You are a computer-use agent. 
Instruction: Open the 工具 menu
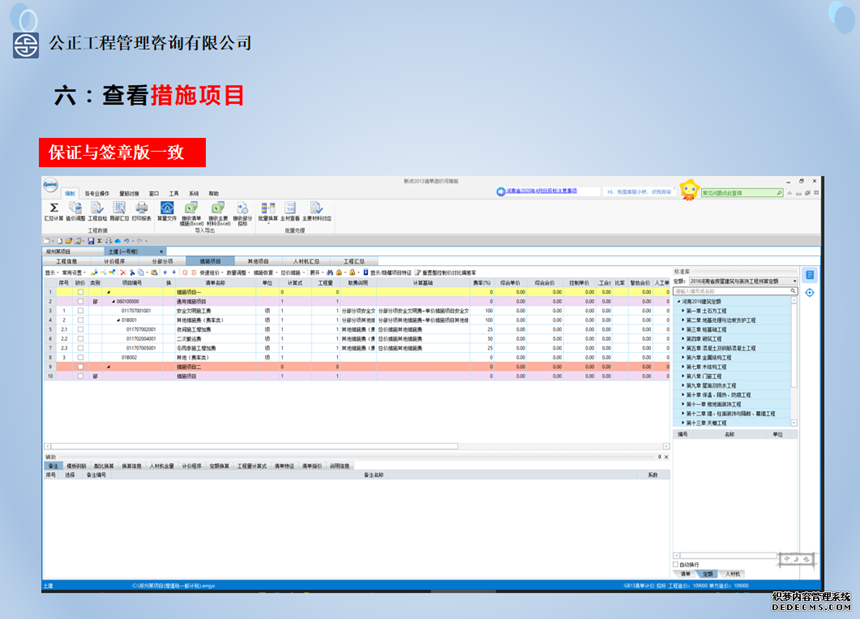coord(173,192)
